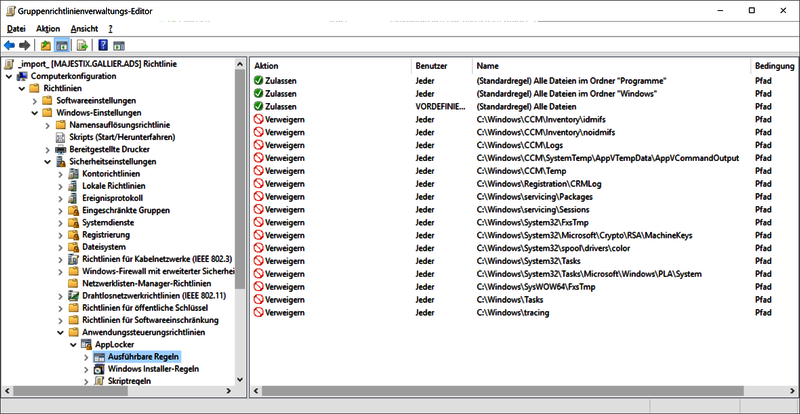This screenshot has width=800, height=414.
Task: Expand the Lokale Richtlinien node
Action: [61, 186]
